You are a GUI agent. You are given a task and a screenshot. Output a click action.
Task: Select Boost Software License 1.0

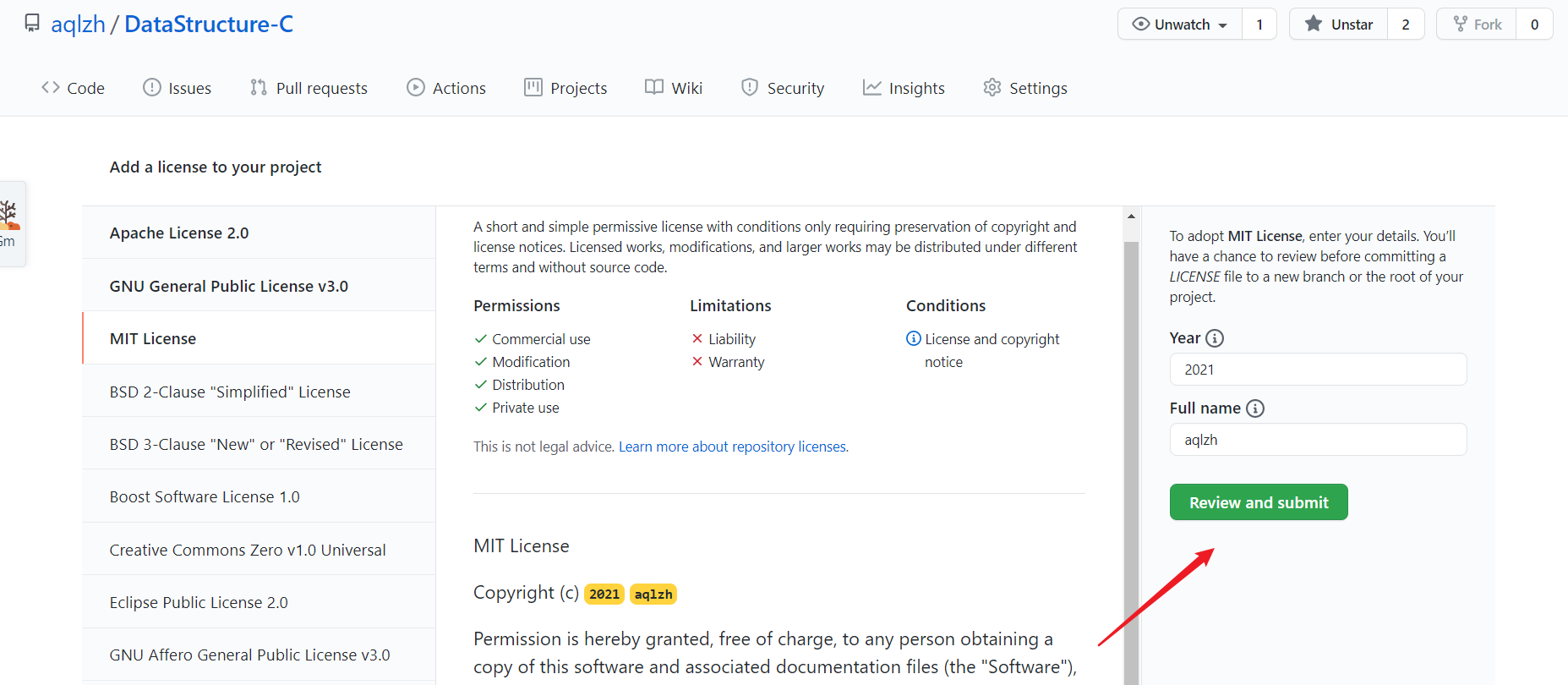[259, 496]
